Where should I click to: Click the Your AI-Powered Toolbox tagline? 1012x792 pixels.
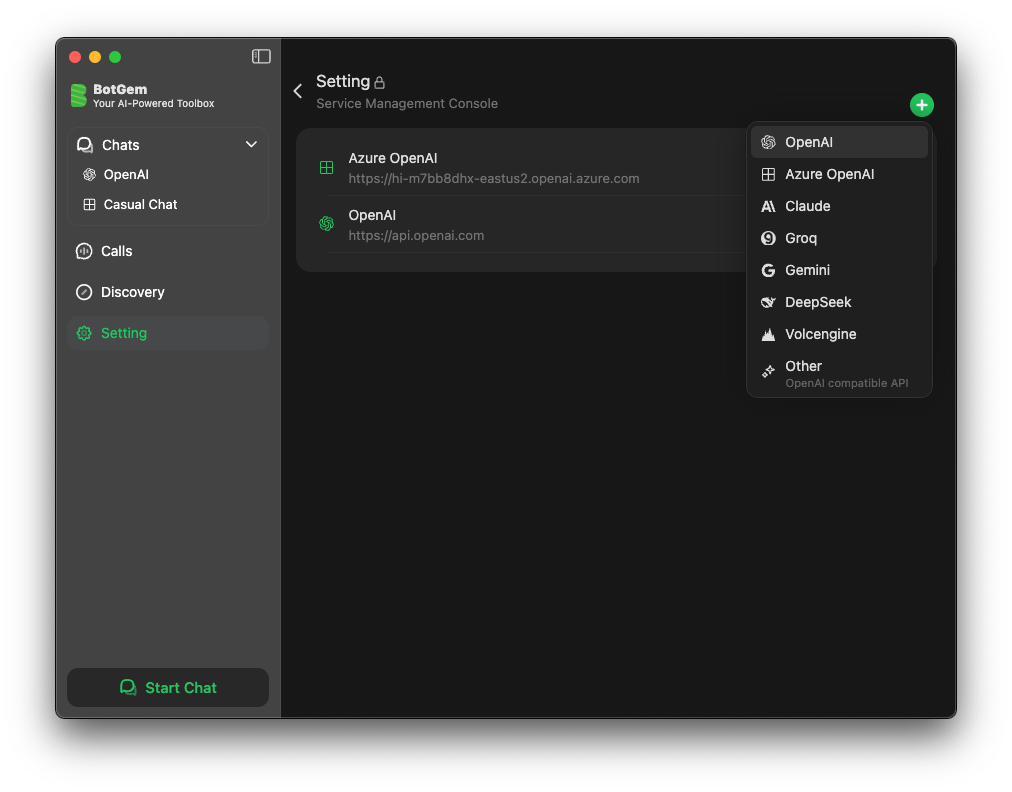pos(154,103)
